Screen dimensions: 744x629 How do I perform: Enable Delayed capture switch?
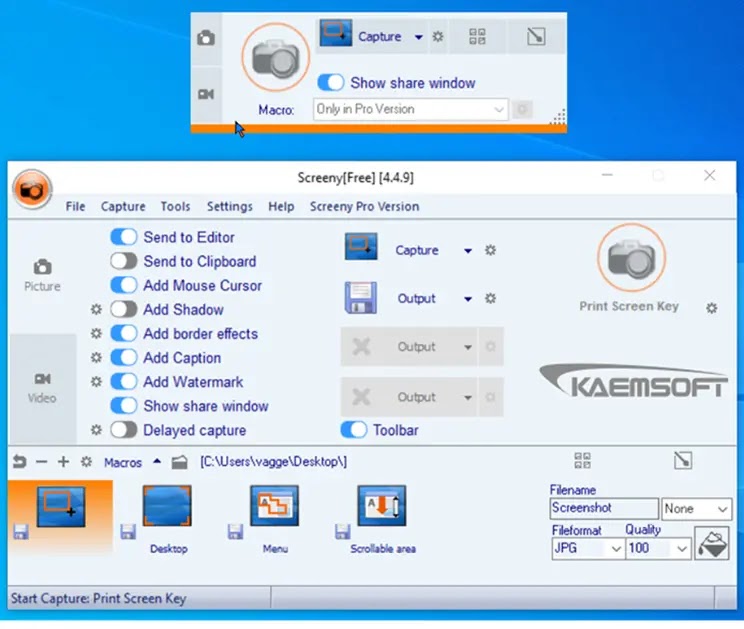point(124,430)
